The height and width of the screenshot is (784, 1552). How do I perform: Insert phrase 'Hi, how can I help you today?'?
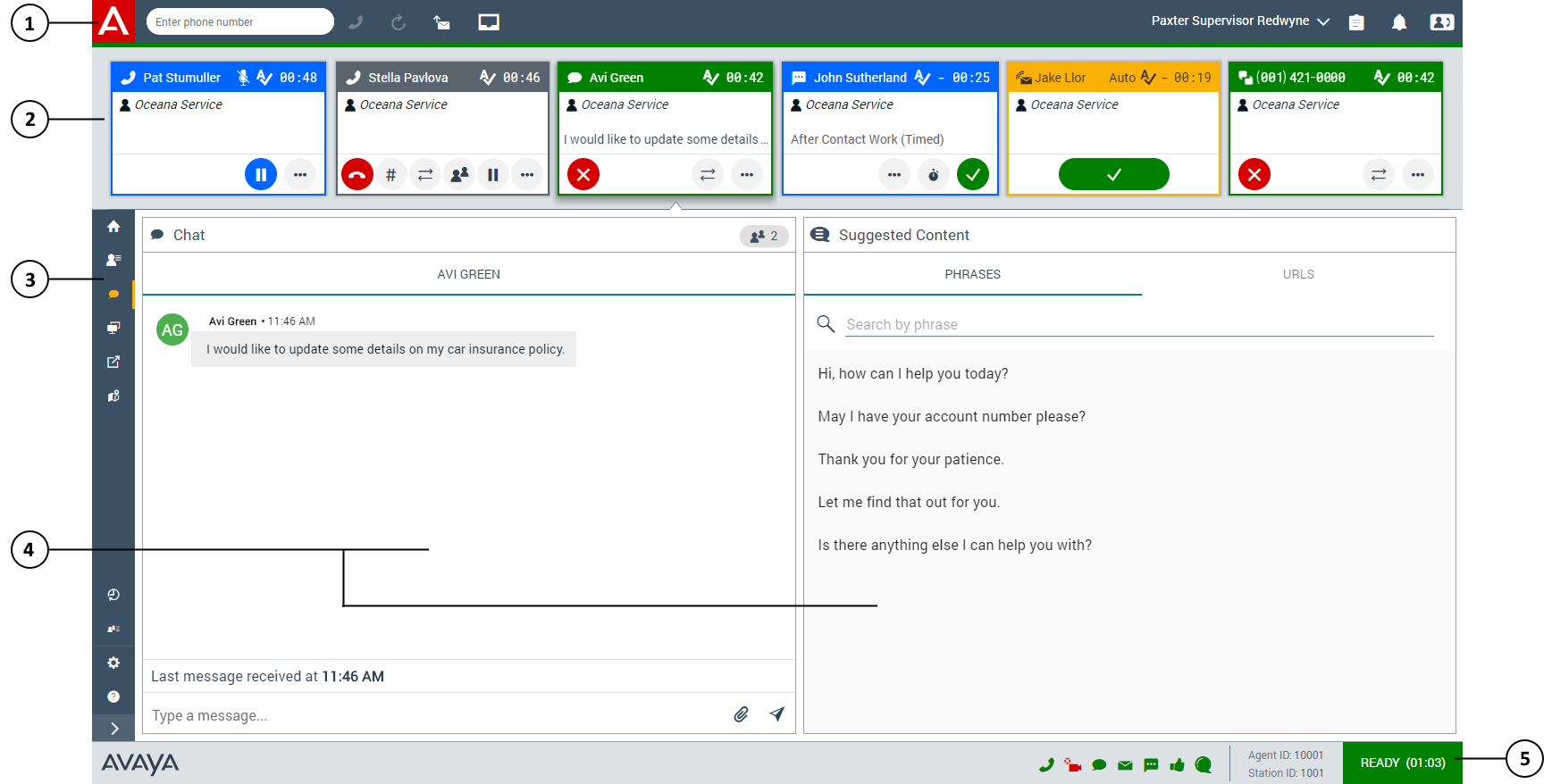pos(913,374)
